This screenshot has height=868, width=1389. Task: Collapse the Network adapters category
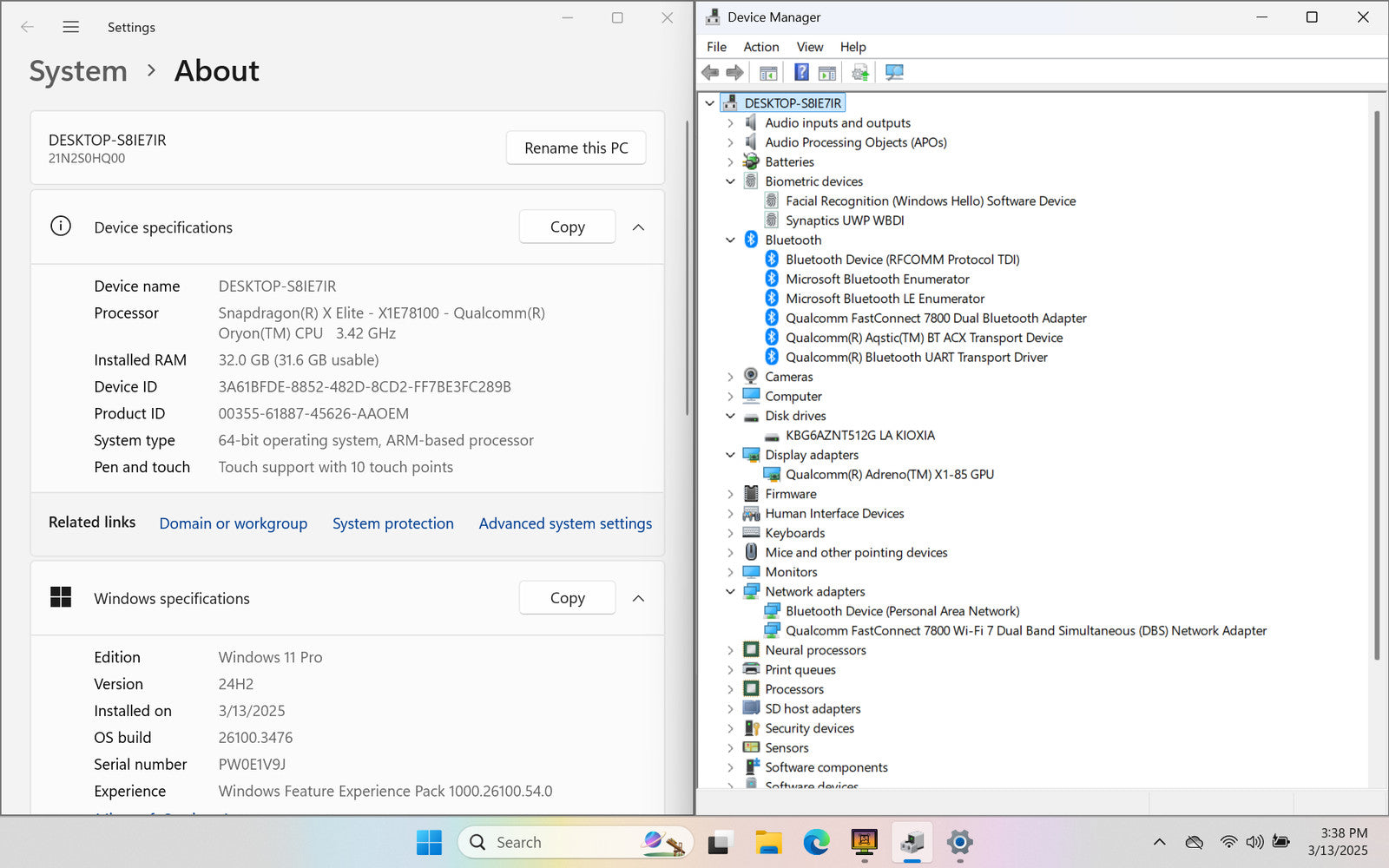(x=730, y=591)
